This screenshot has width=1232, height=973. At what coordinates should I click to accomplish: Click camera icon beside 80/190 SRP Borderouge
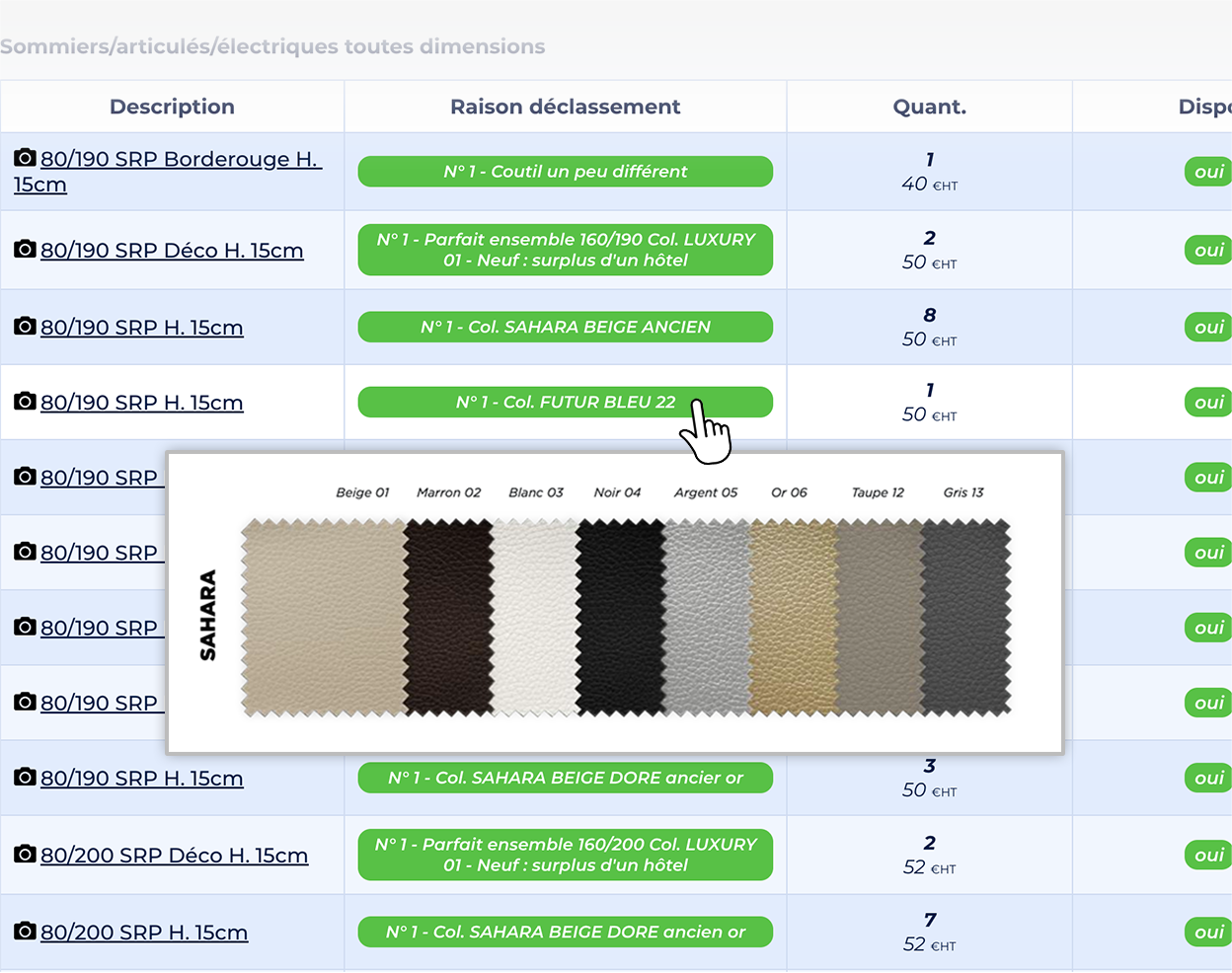tap(25, 158)
